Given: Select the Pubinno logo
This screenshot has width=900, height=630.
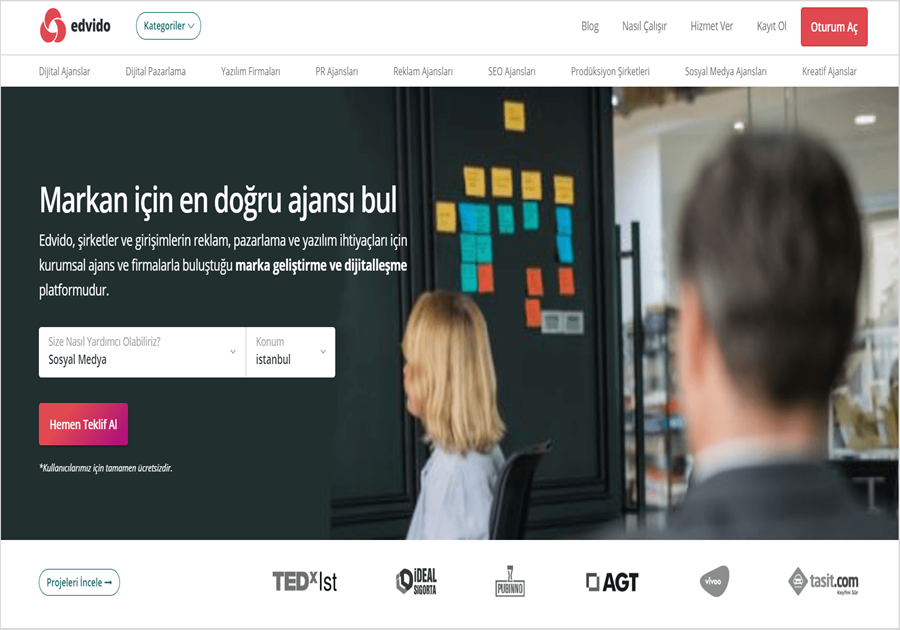Looking at the screenshot, I should (x=510, y=581).
